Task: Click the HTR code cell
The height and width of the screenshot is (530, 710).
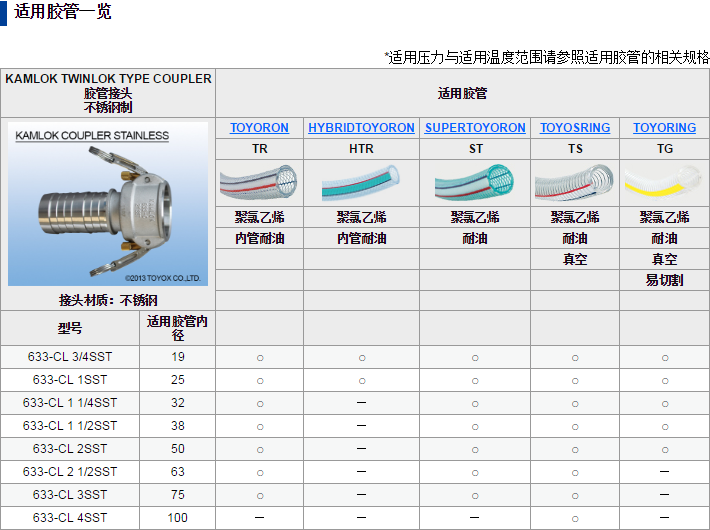Action: pos(361,149)
